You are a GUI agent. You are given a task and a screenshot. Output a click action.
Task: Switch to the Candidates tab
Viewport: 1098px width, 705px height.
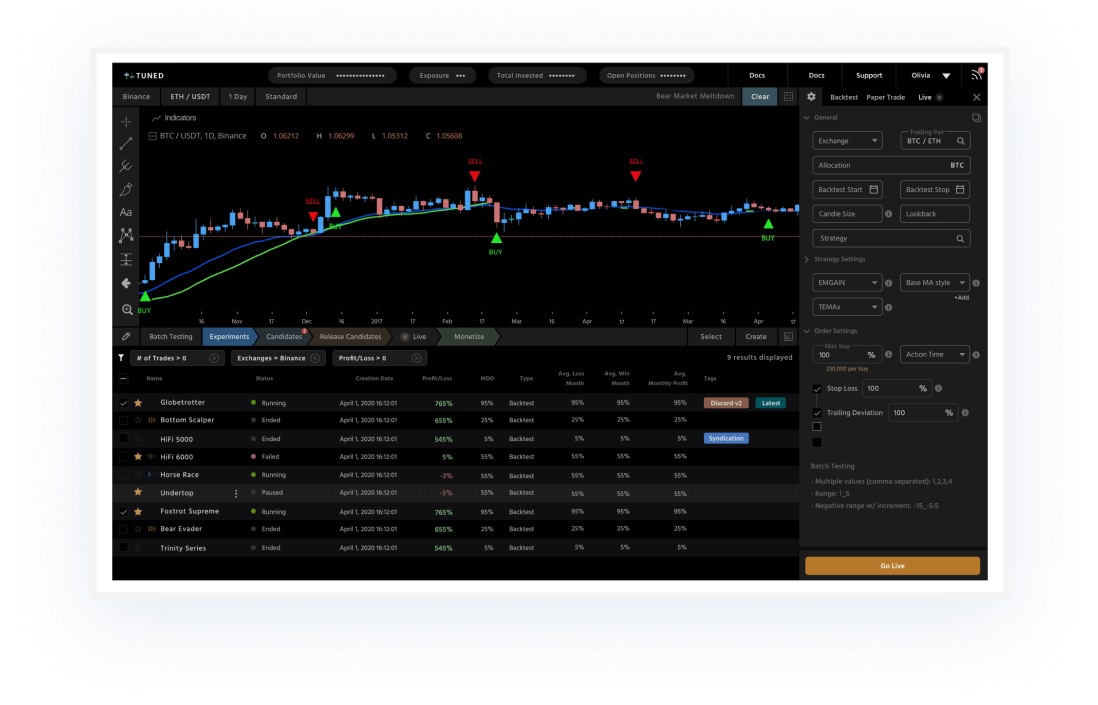click(x=284, y=337)
